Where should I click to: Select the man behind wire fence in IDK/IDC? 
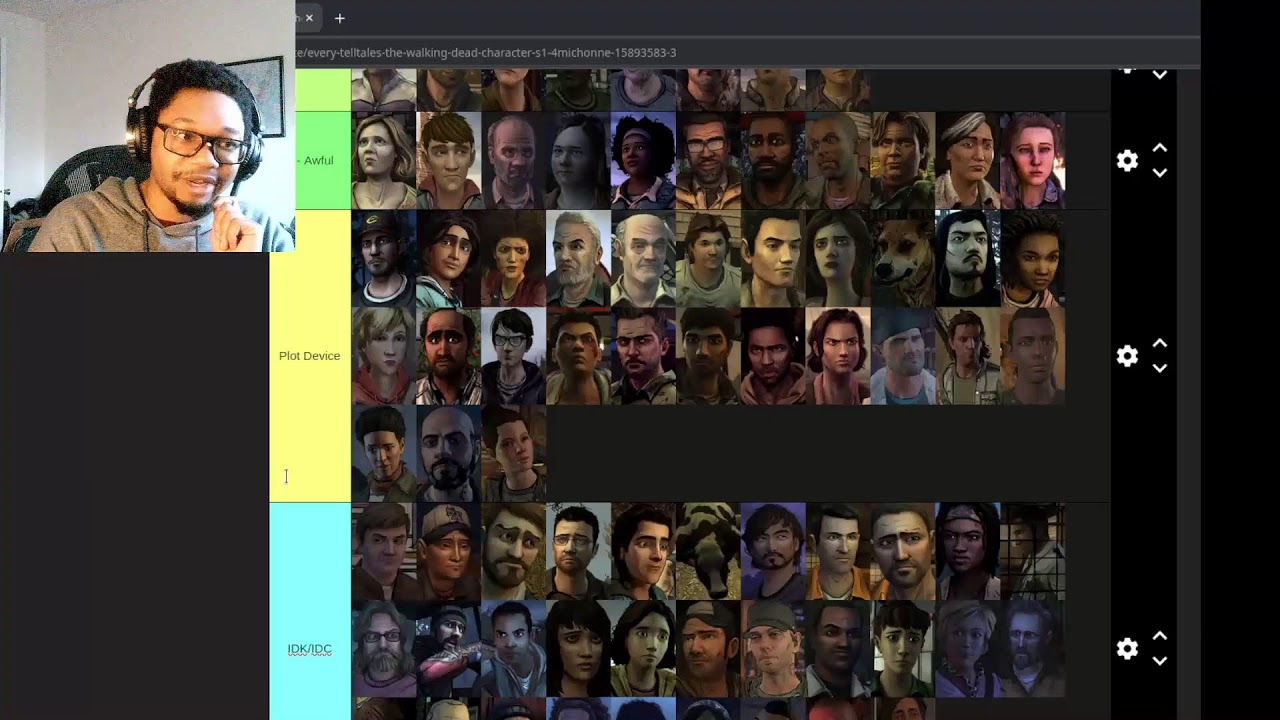(1033, 551)
